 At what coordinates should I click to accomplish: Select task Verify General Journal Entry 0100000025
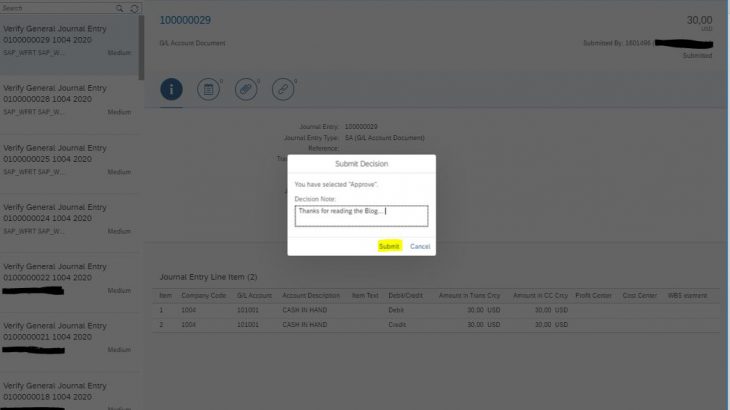pos(69,164)
